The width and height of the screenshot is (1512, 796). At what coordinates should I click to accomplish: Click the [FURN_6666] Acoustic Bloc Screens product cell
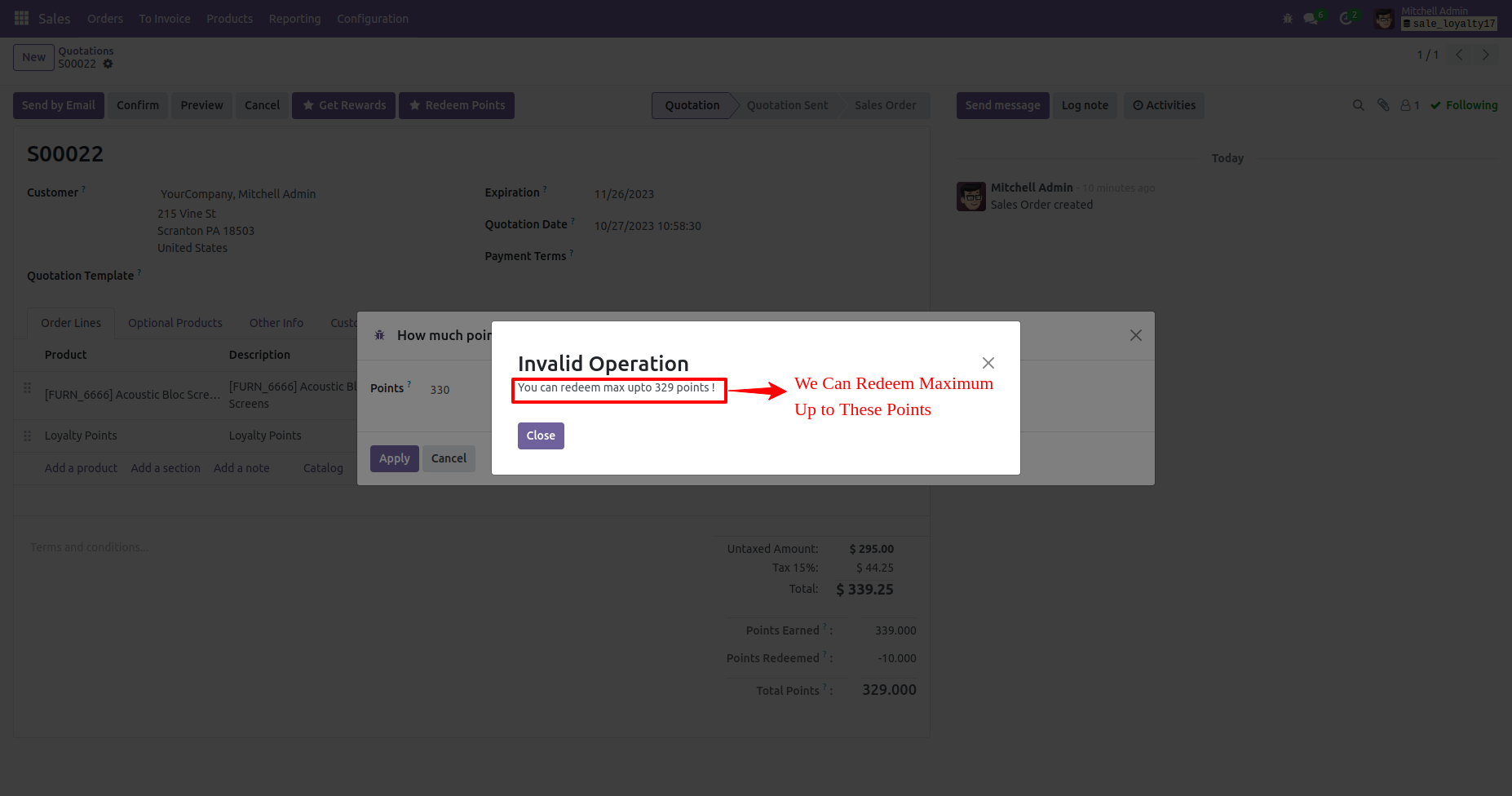click(x=133, y=395)
